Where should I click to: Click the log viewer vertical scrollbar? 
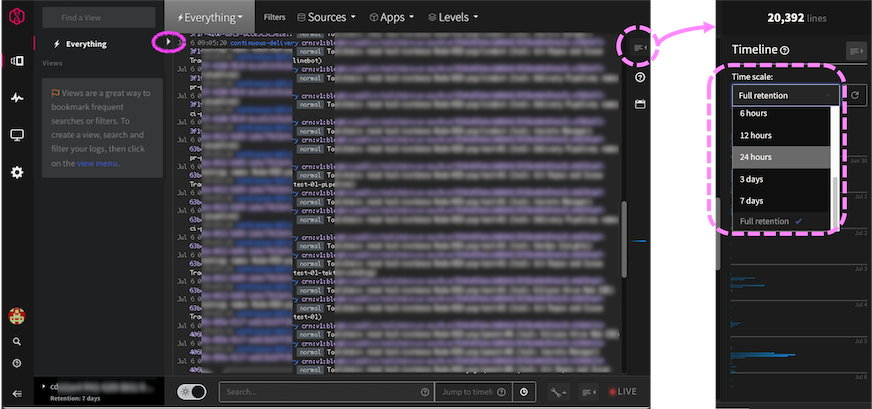click(x=624, y=239)
